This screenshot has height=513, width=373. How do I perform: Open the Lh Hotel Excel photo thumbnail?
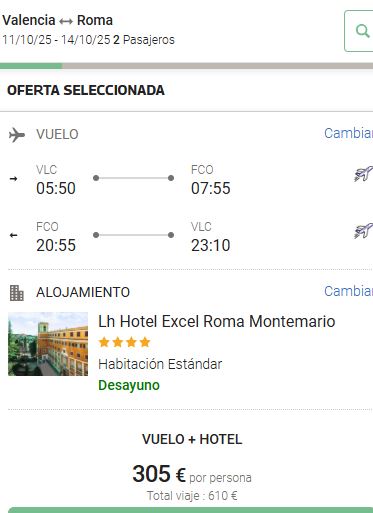tap(48, 344)
